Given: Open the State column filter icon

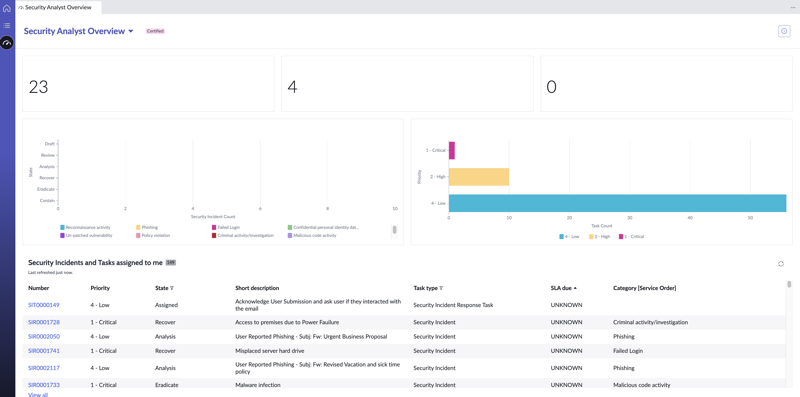Looking at the screenshot, I should (x=172, y=288).
